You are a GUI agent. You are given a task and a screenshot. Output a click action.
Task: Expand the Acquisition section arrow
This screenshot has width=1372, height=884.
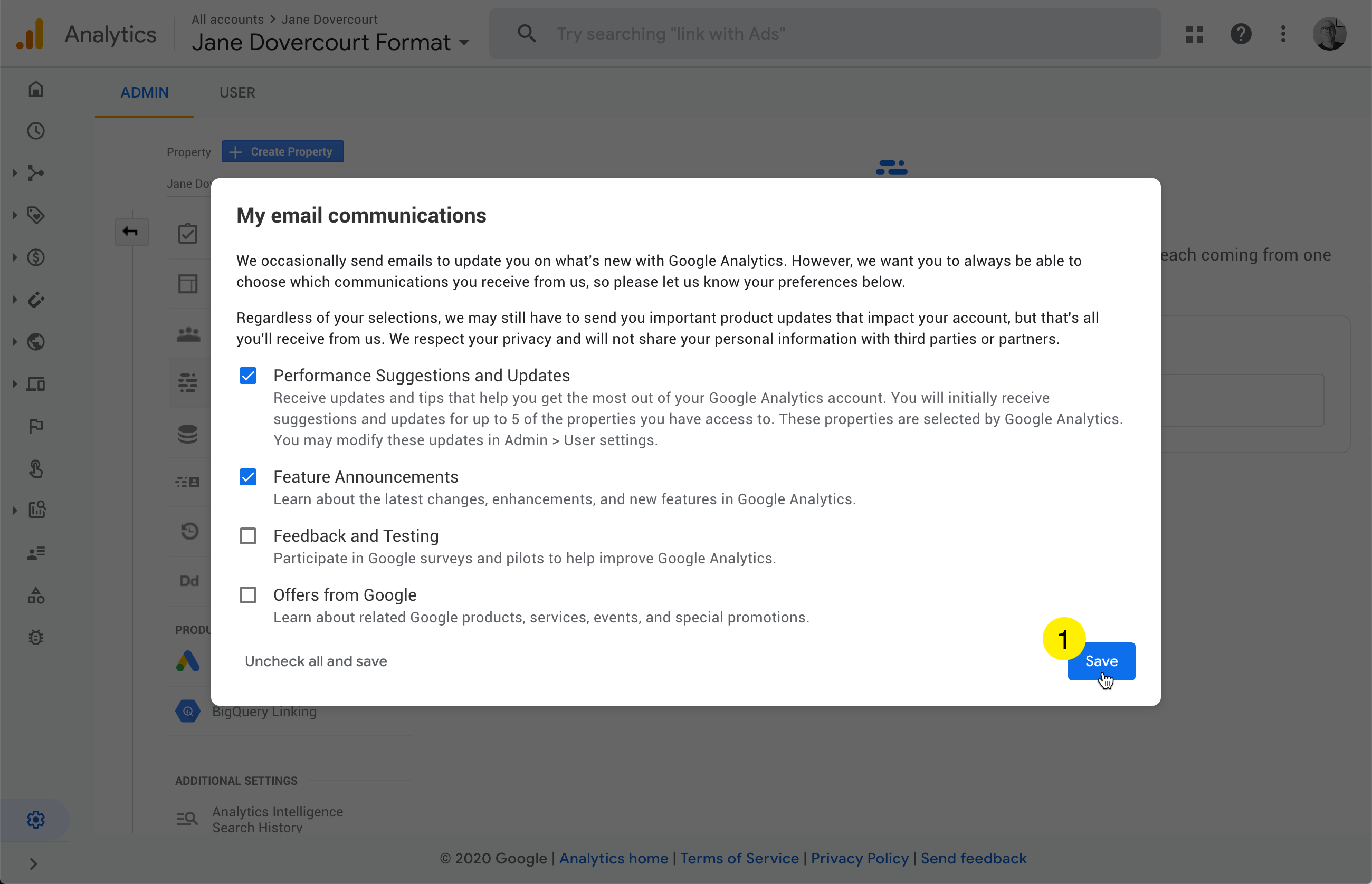click(x=14, y=173)
